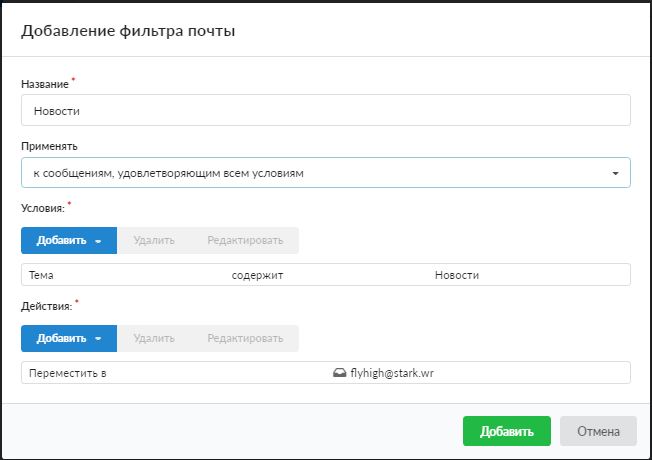Click the combo box text about всем условиям
Screen dimensions: 652x460
168,174
